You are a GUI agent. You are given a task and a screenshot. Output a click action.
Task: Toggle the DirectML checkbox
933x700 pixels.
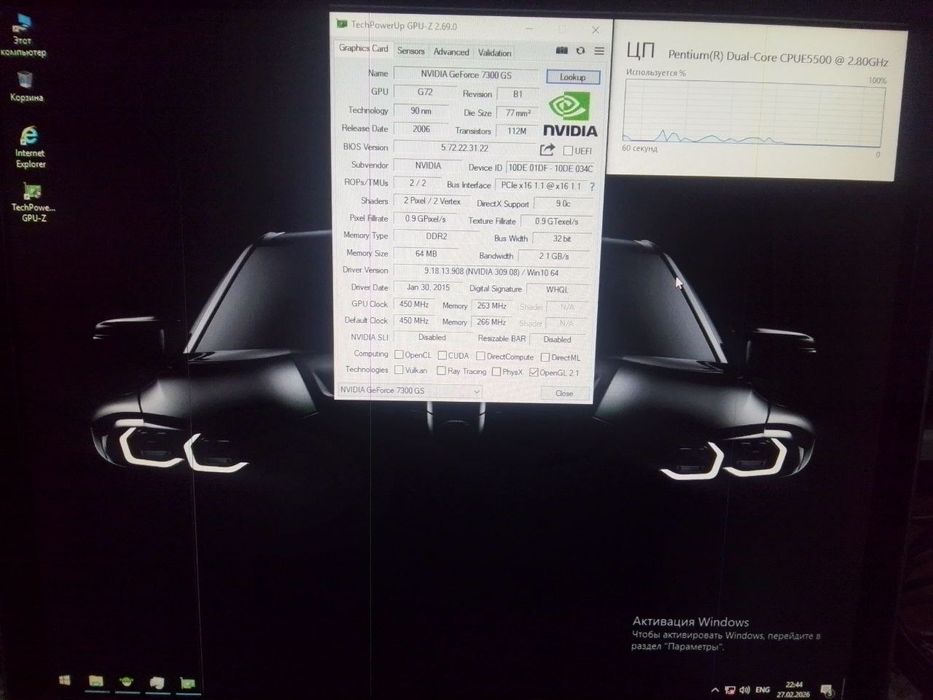545,357
